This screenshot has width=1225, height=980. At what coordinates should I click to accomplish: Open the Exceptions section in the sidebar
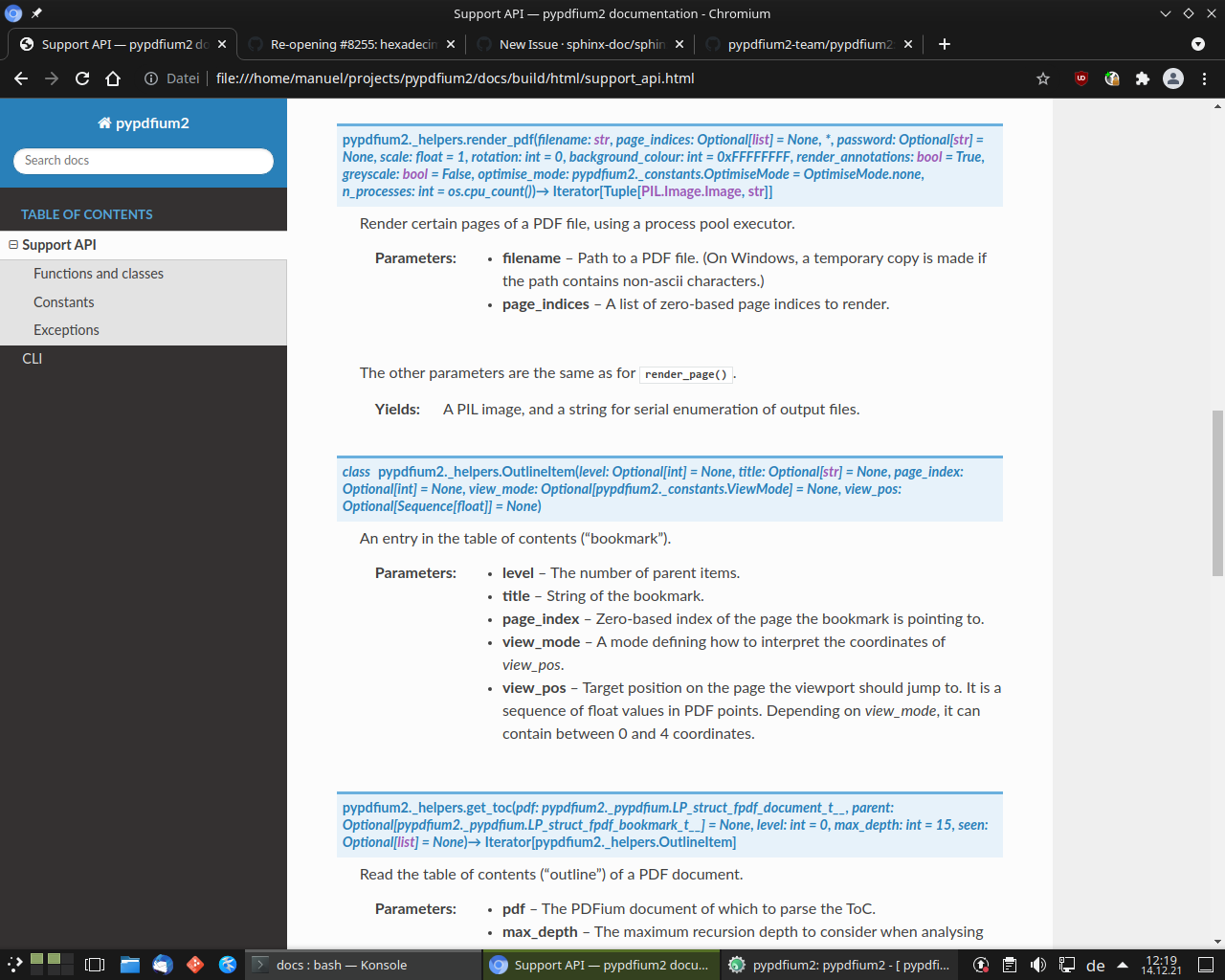[x=66, y=329]
